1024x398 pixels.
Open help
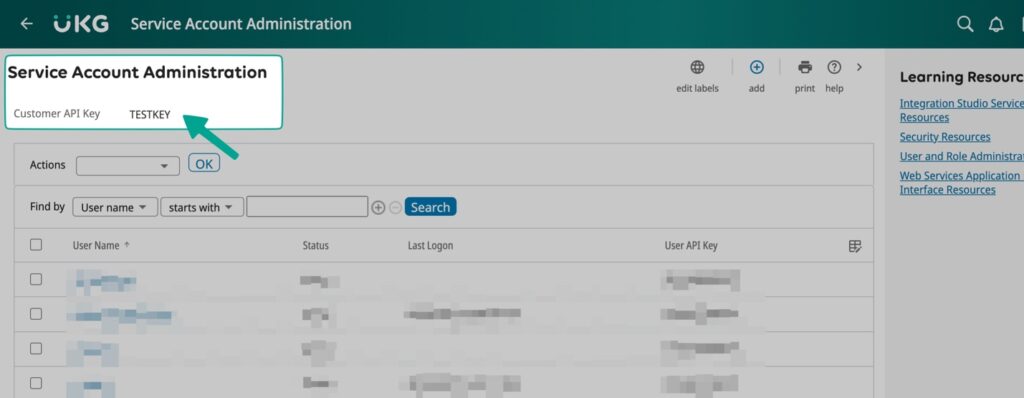834,67
